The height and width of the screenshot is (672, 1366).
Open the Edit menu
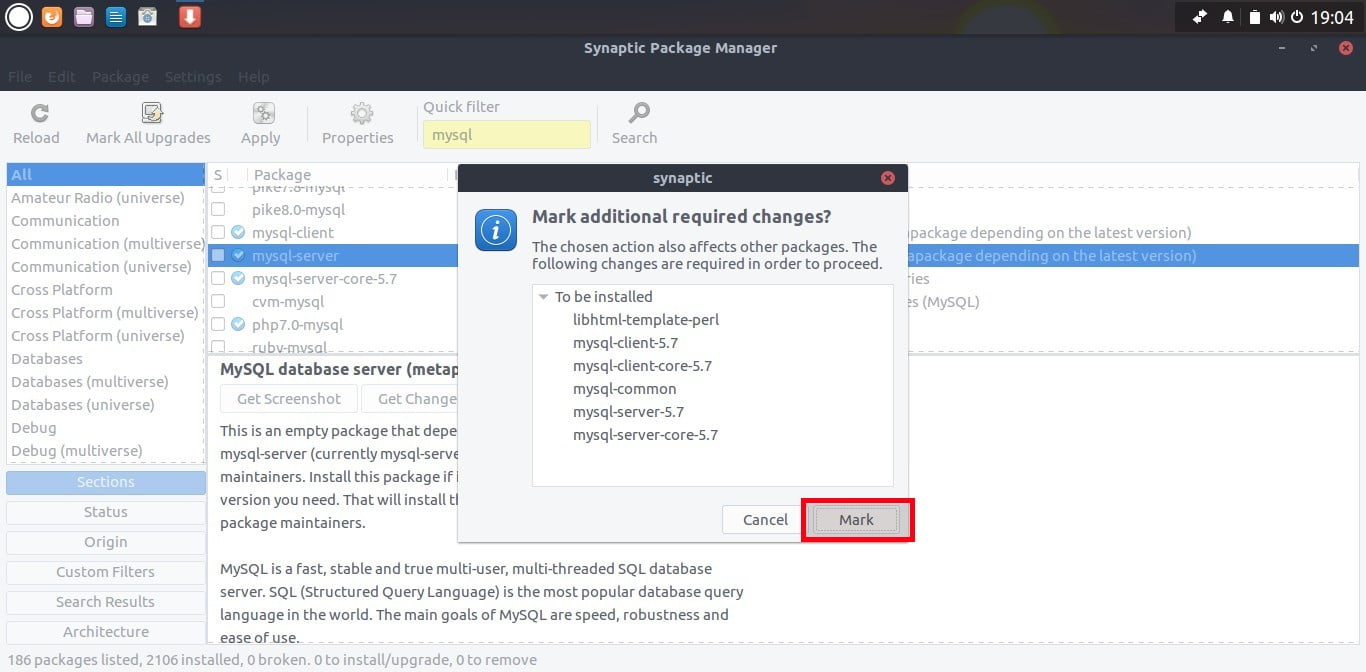coord(62,77)
